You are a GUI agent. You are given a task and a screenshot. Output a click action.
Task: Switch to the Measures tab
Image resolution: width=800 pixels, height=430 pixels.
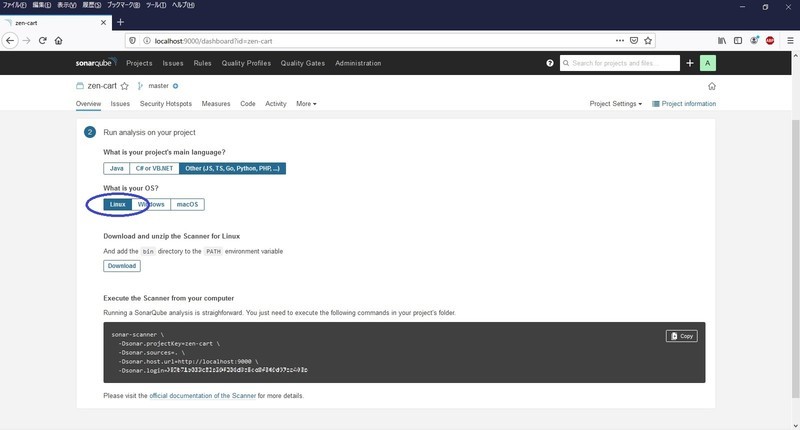pos(216,104)
